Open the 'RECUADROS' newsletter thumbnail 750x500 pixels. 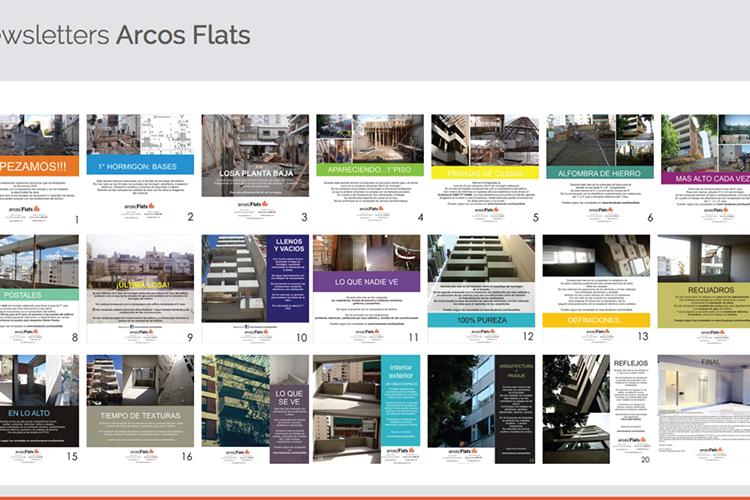pos(704,289)
